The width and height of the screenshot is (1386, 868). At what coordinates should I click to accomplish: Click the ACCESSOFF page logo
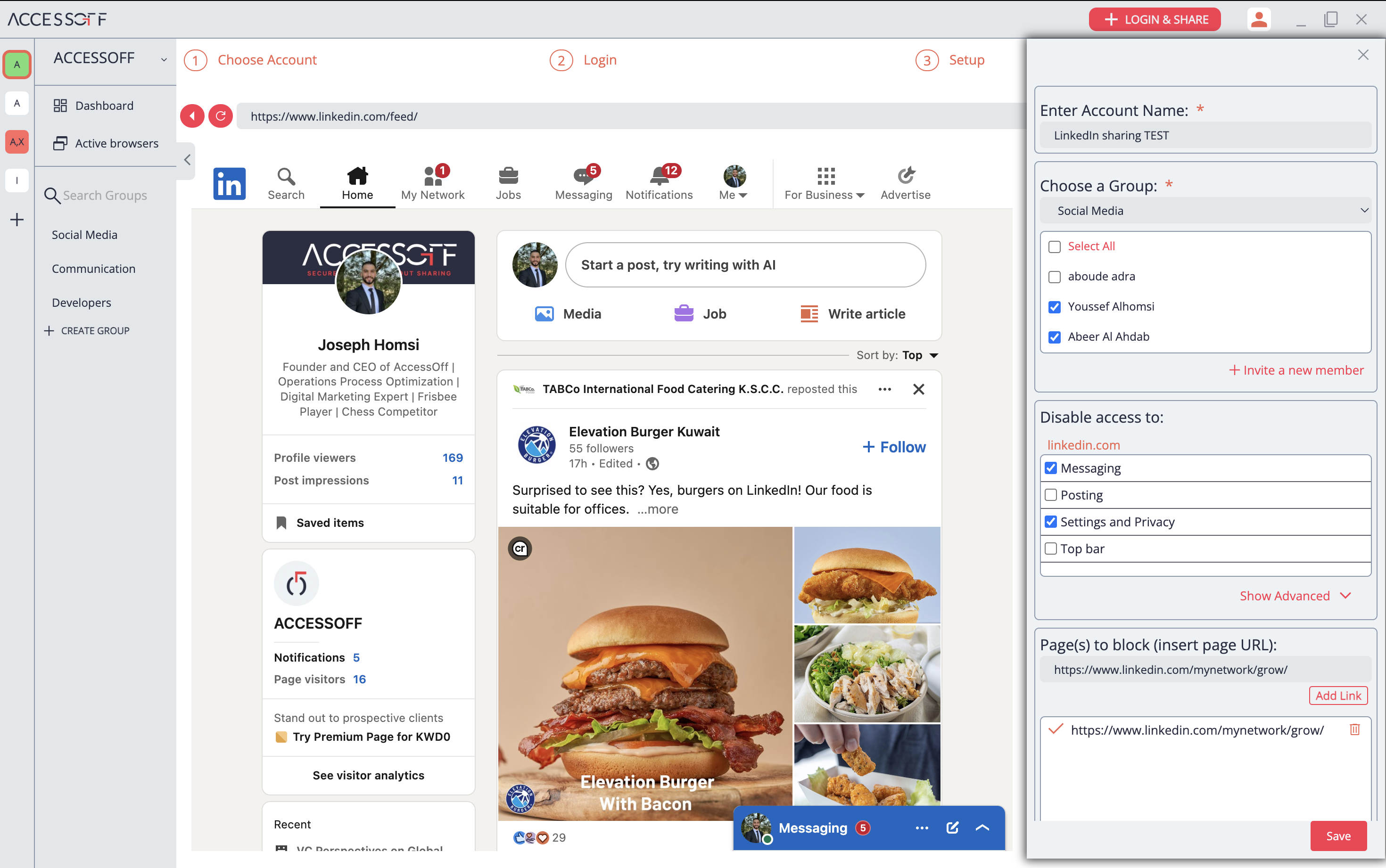click(296, 583)
